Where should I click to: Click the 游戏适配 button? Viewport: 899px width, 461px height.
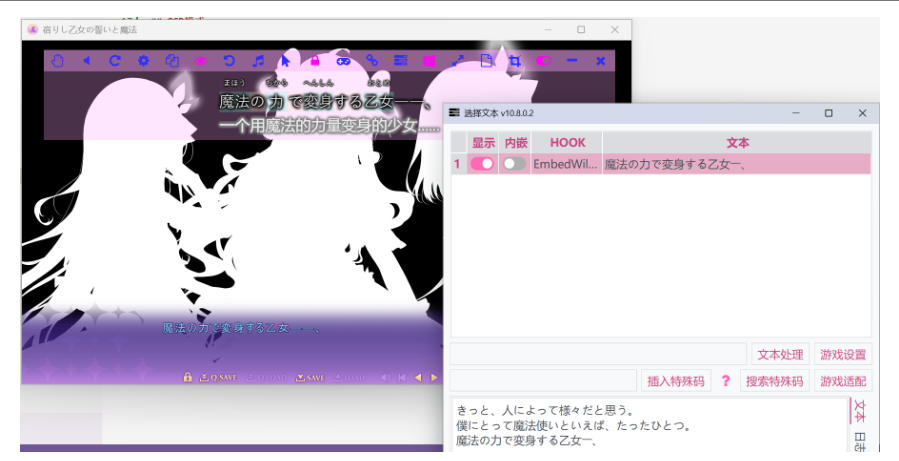(x=843, y=381)
